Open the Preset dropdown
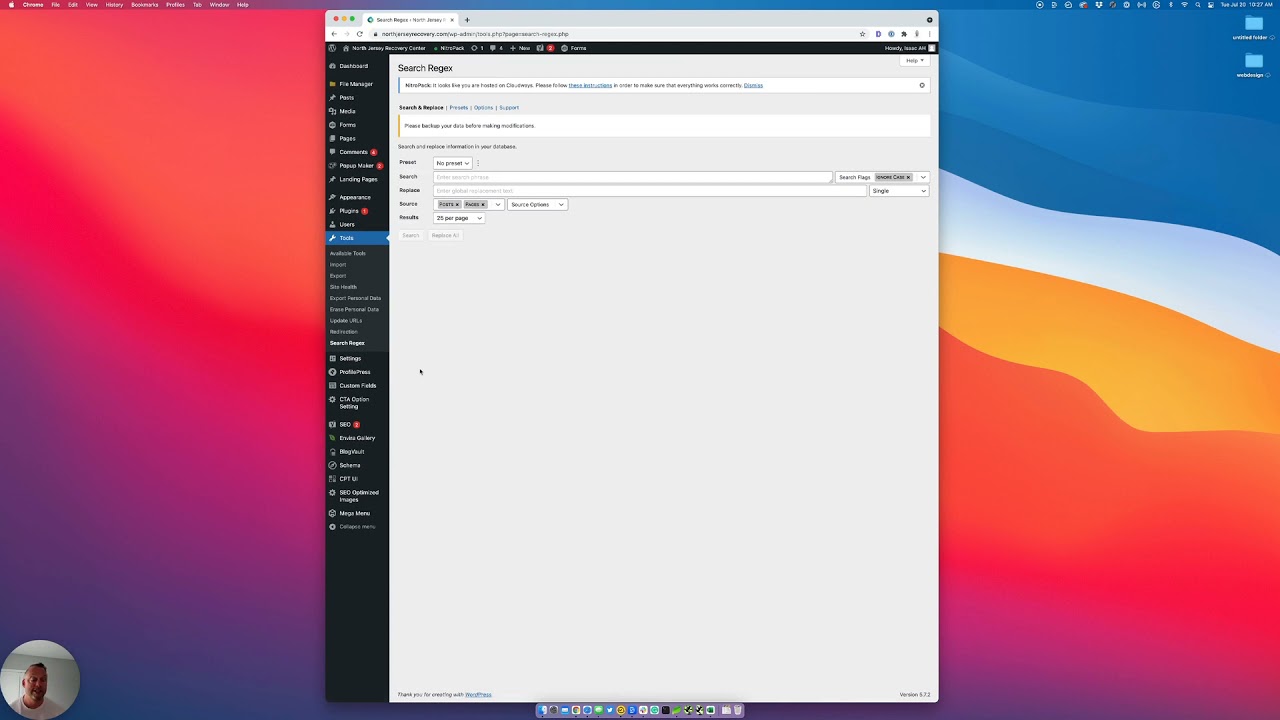 tap(452, 163)
